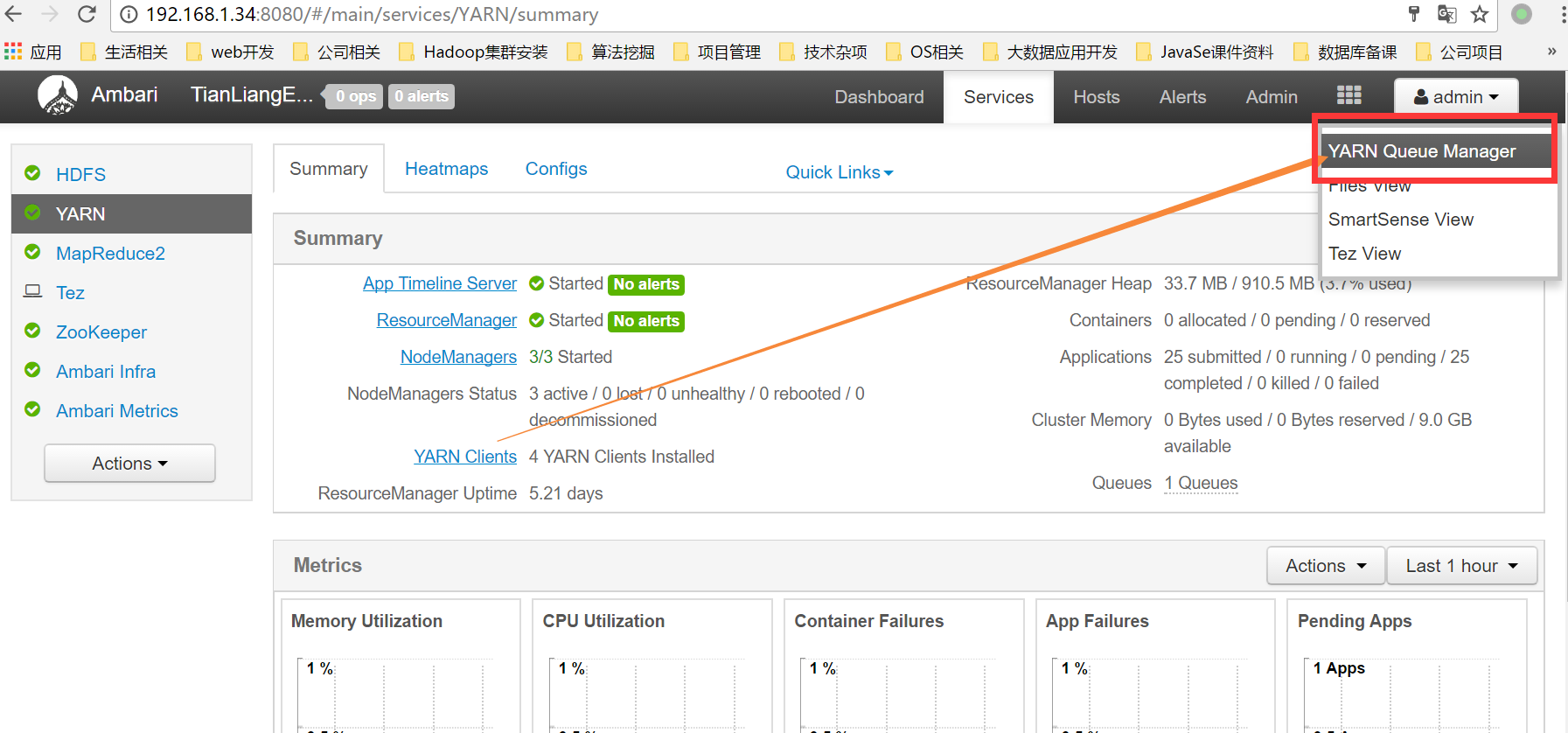Open the Container Failures metric widget

click(904, 666)
